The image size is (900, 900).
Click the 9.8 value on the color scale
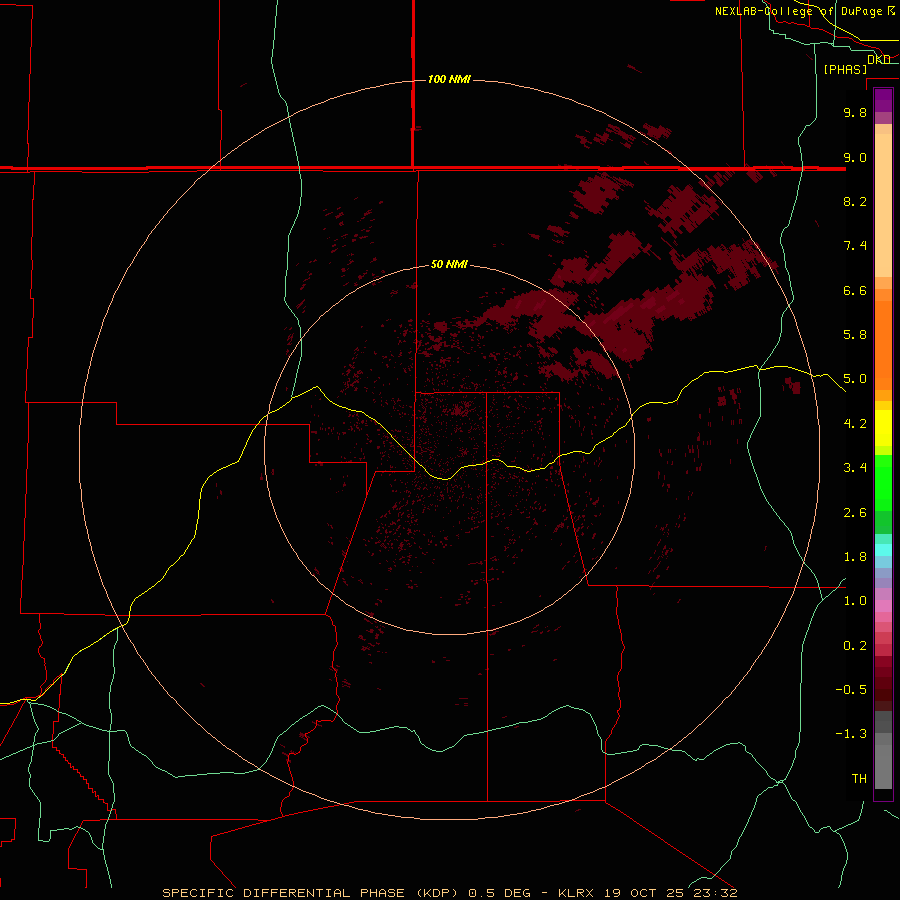point(855,112)
